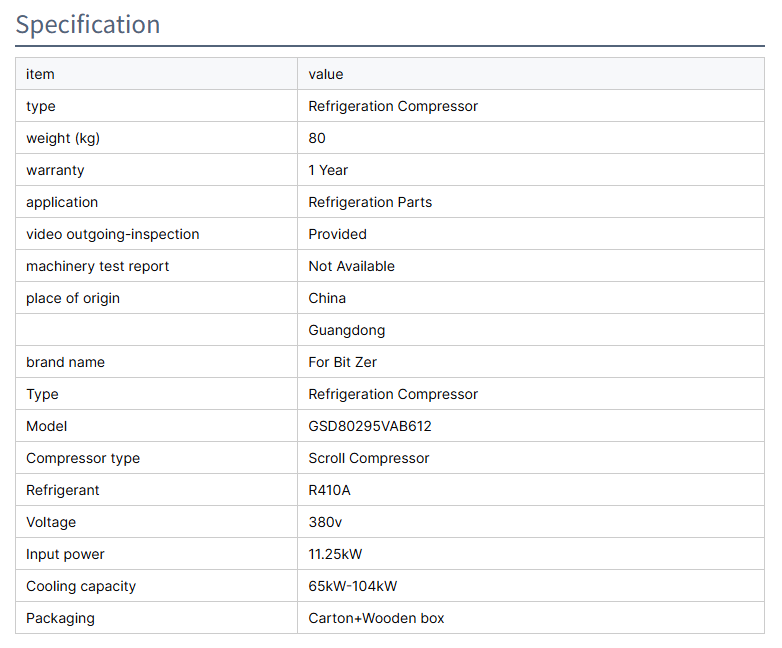Select the Guangdong cell

point(347,330)
